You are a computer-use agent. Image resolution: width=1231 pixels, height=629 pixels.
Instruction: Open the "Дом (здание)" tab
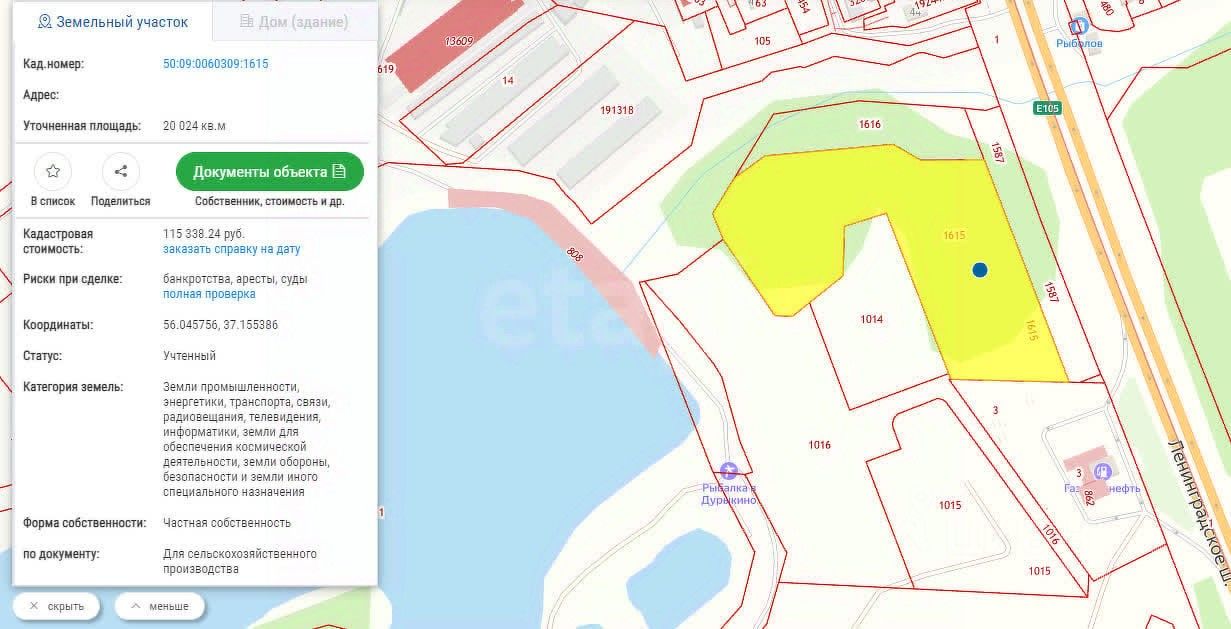coord(295,21)
